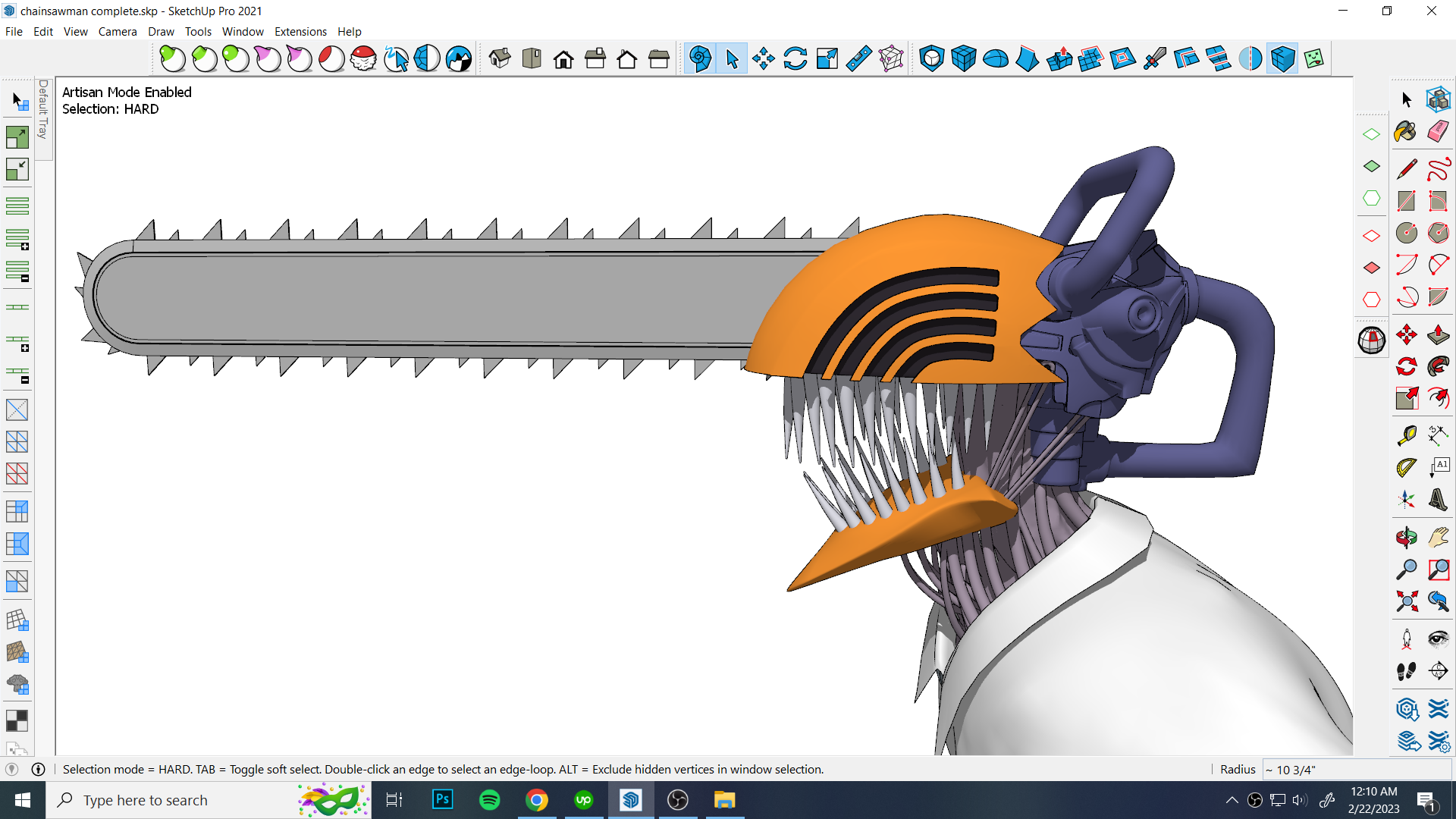Select the red arrows Move tool
The height and width of the screenshot is (819, 1456).
click(x=1406, y=334)
